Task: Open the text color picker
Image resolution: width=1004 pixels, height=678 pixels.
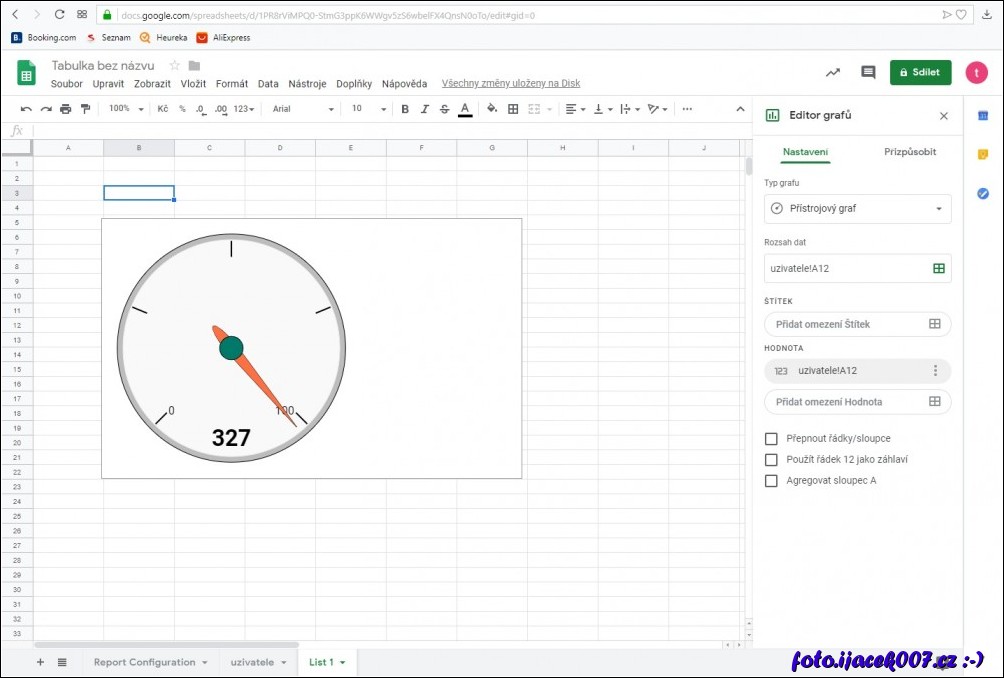Action: tap(464, 109)
